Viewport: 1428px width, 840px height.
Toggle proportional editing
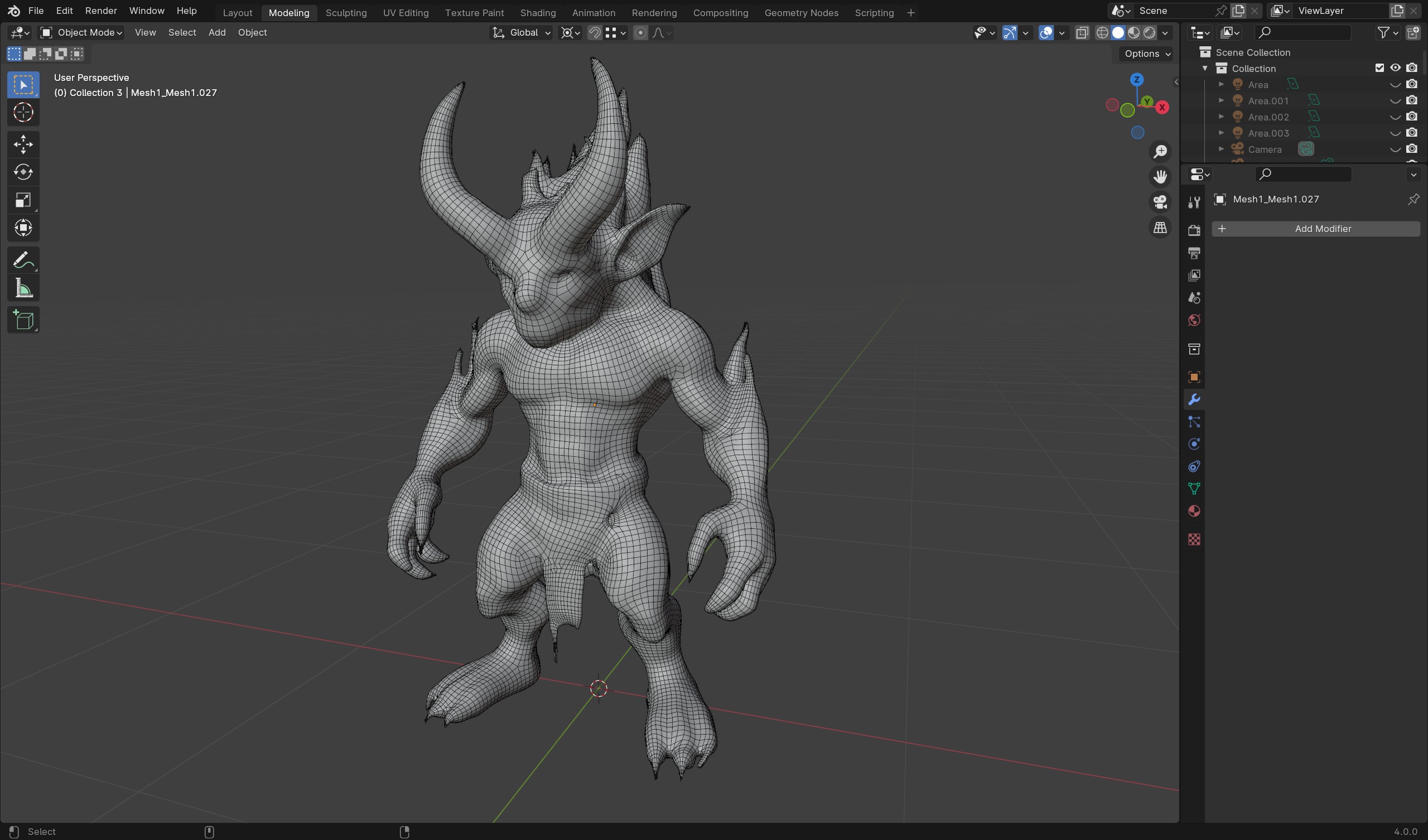(x=640, y=32)
